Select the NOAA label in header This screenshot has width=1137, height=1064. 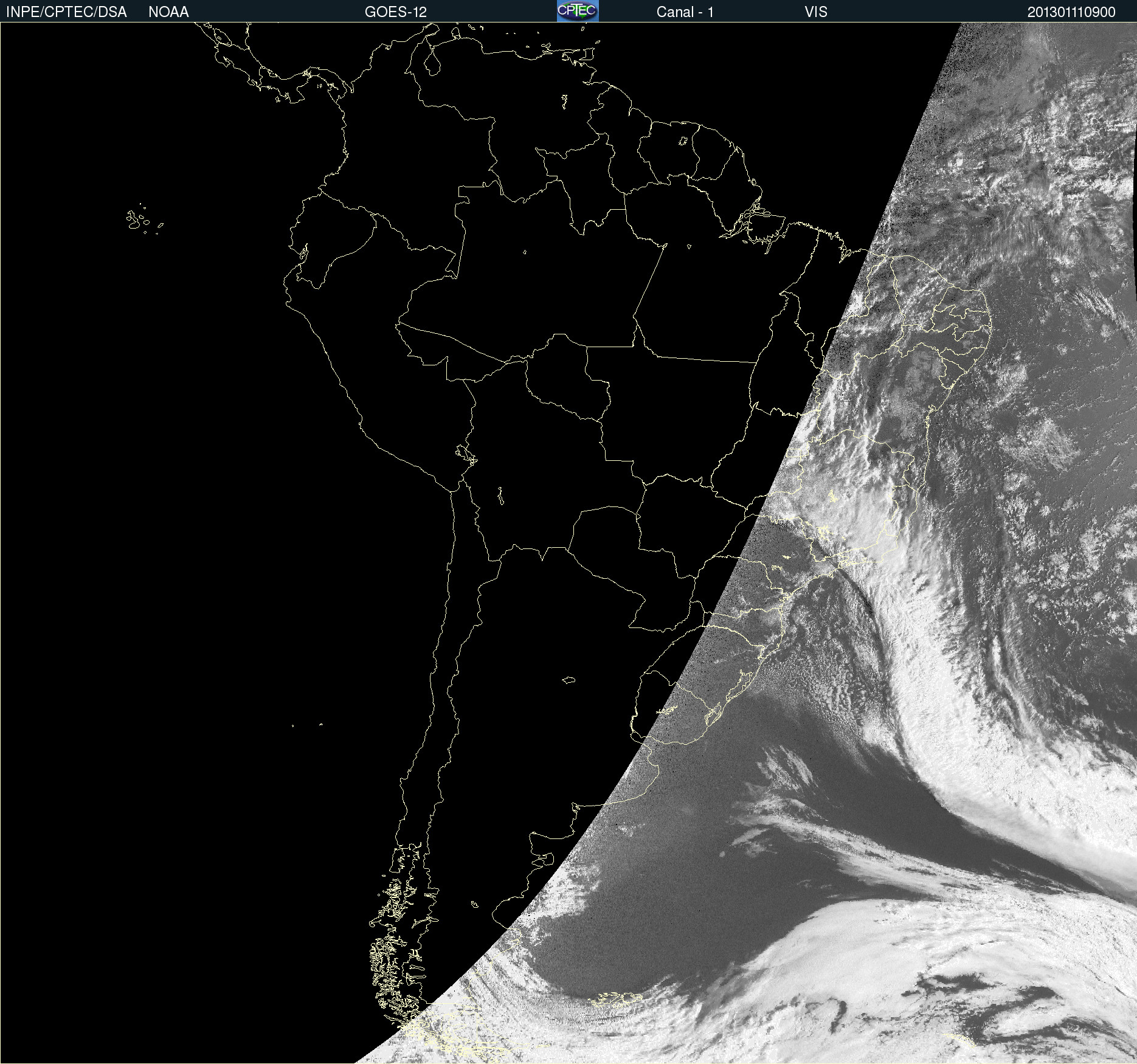168,12
